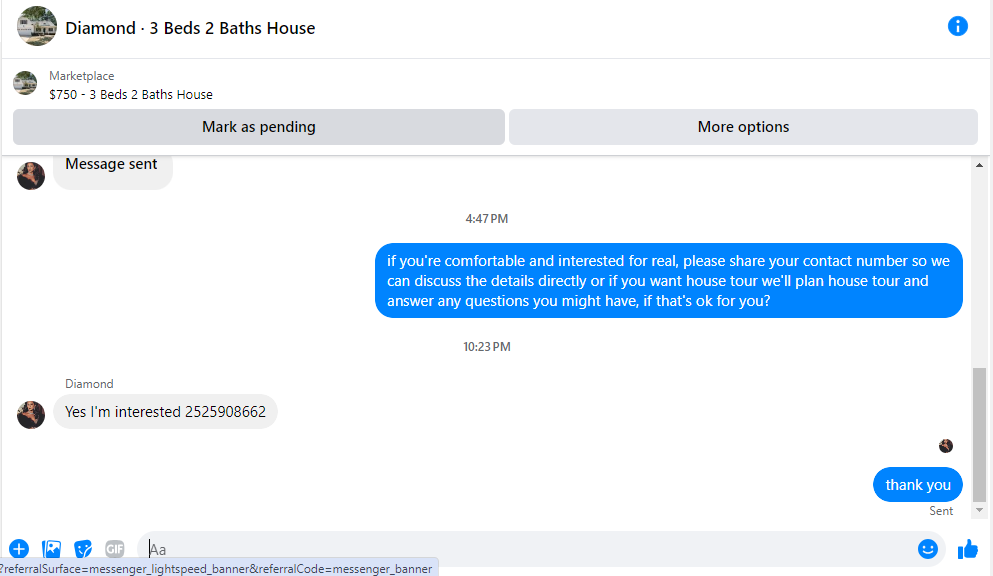Screen dimensions: 993x576
Task: Click Diamond's avatar beside phone number message
Action: pyautogui.click(x=31, y=415)
